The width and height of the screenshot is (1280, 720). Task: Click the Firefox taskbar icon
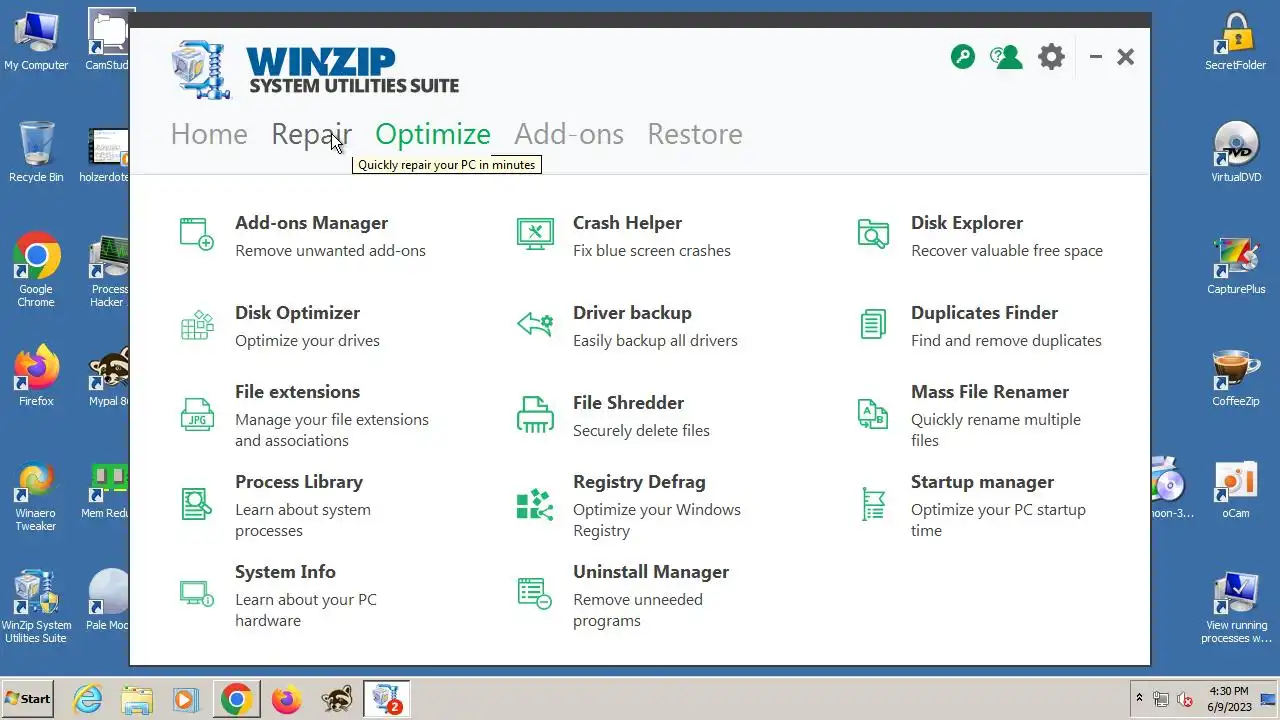286,699
